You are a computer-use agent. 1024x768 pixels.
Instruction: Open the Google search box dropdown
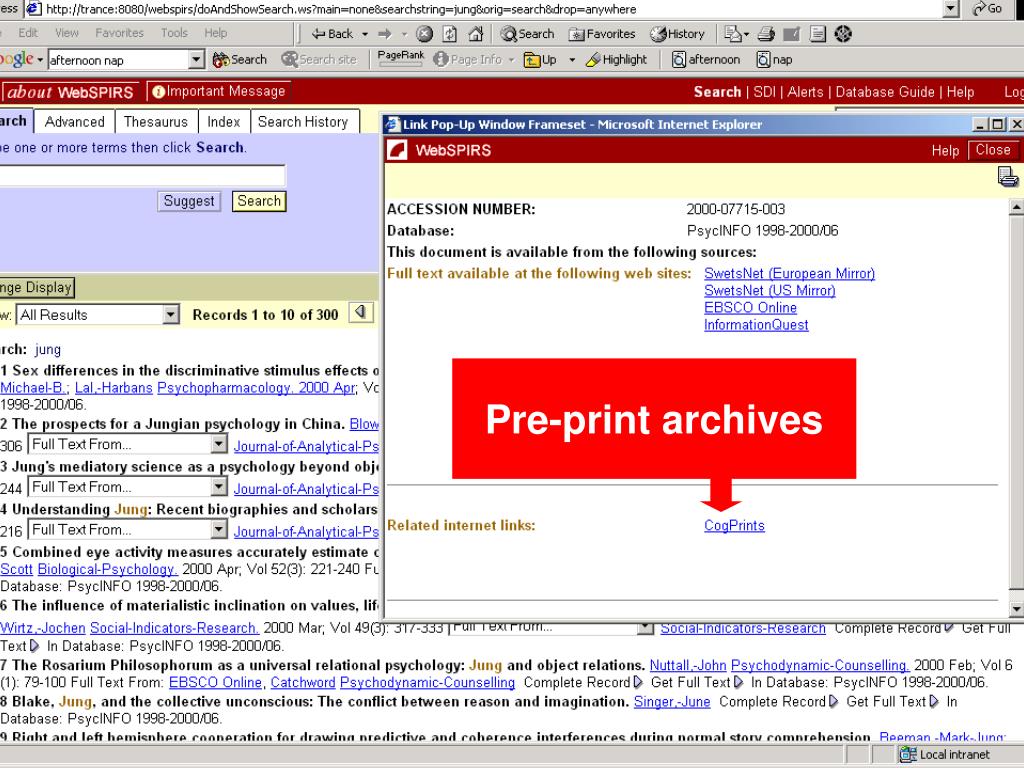click(x=197, y=60)
